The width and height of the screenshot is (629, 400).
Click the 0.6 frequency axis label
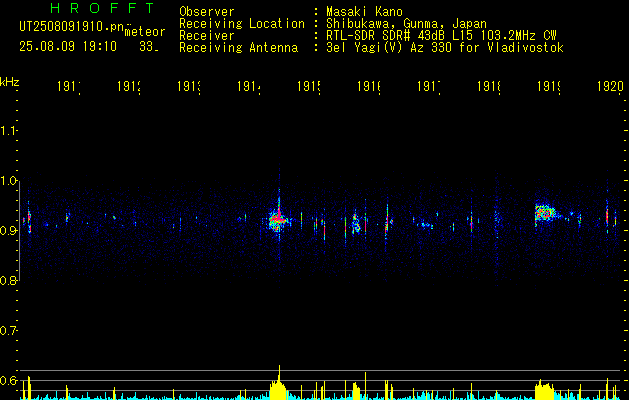(x=8, y=380)
